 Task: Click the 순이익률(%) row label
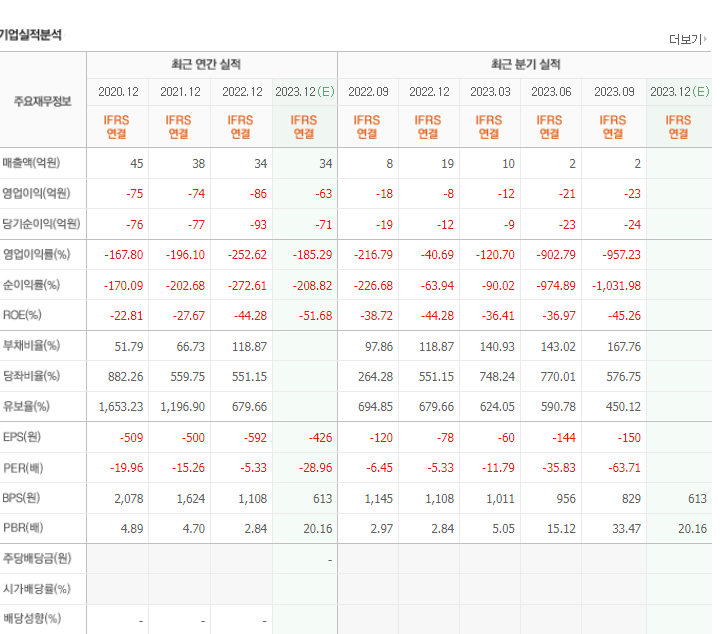coord(31,285)
